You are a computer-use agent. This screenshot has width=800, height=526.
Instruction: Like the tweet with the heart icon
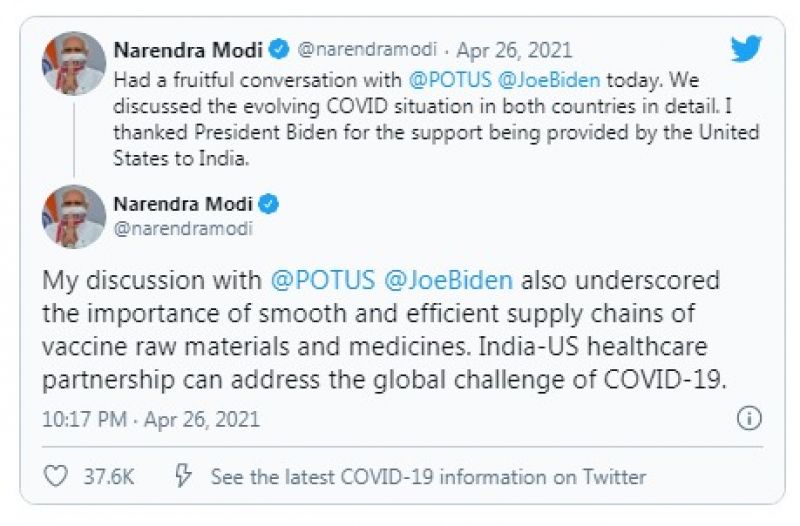click(x=55, y=477)
